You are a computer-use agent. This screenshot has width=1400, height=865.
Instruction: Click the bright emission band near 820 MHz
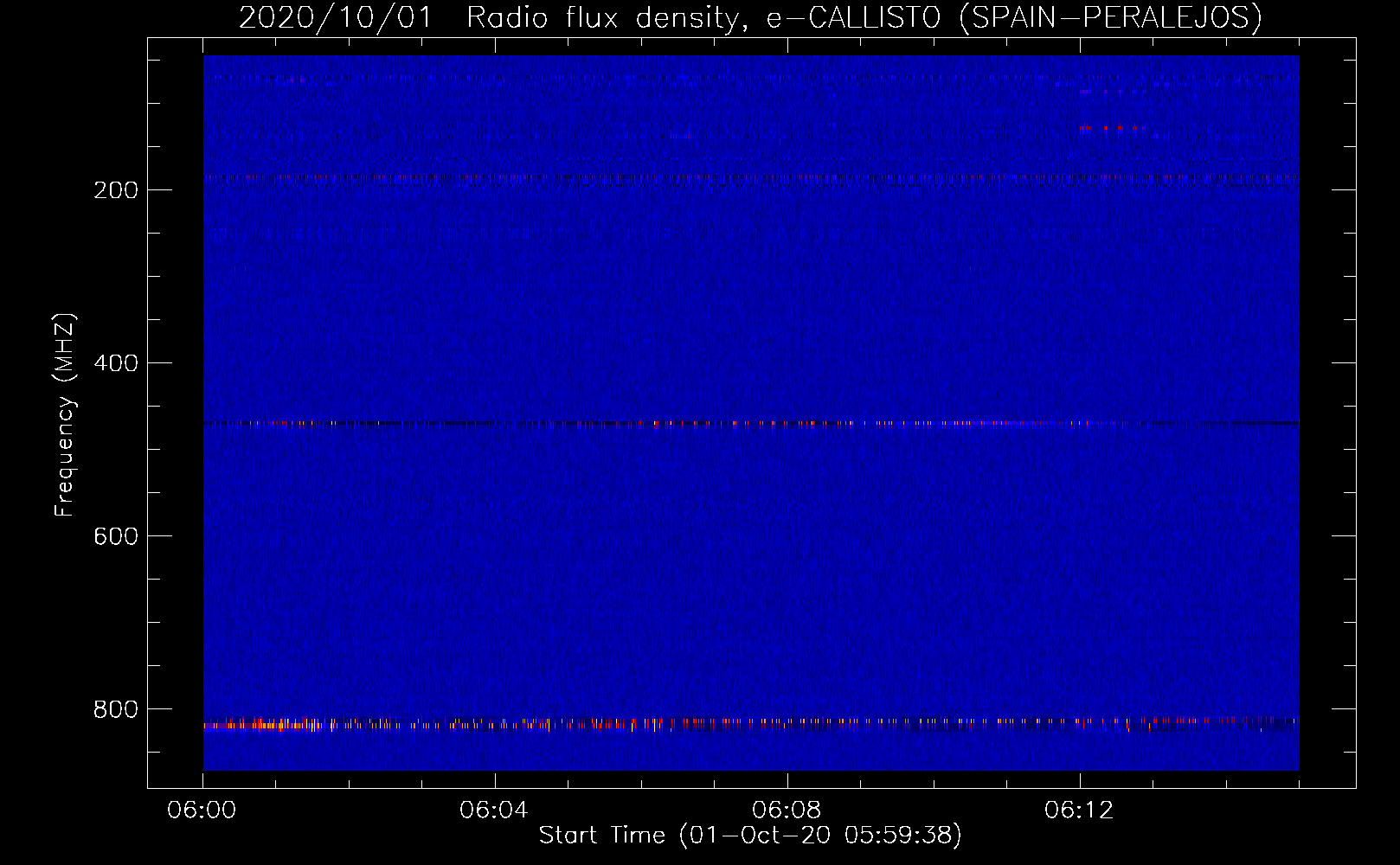[751, 723]
